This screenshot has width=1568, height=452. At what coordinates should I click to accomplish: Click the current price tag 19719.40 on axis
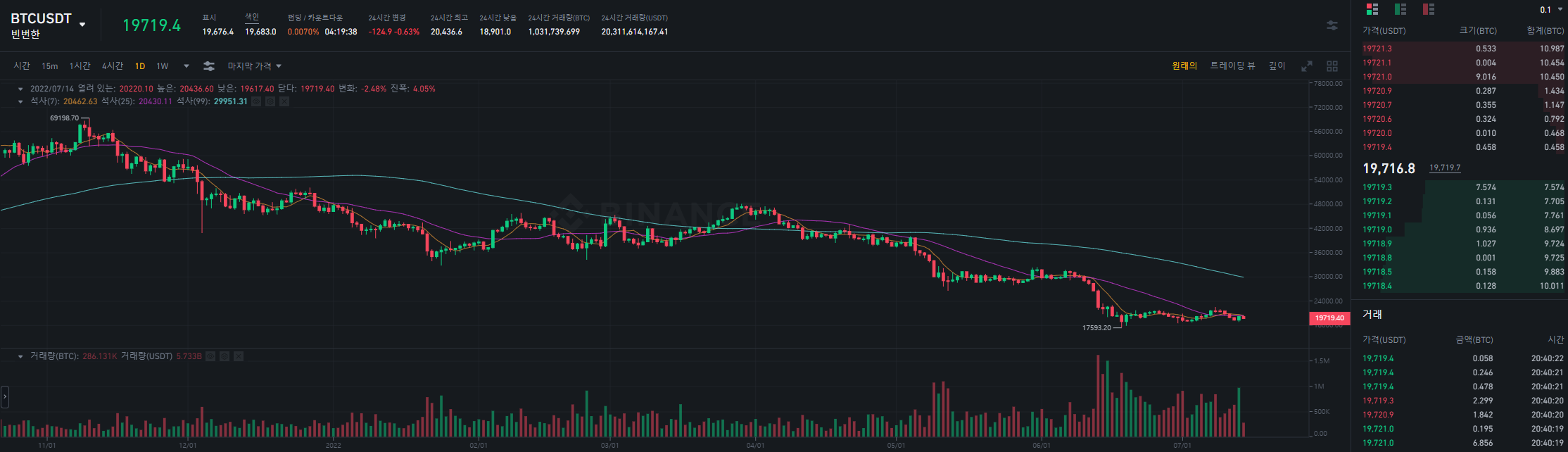click(x=1329, y=318)
